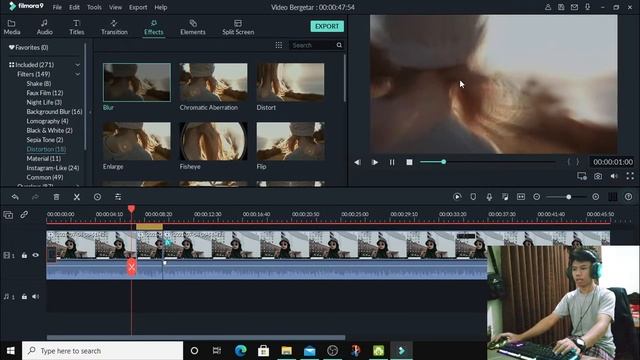Click the Add marker shield icon
This screenshot has height=360, width=640.
click(473, 197)
